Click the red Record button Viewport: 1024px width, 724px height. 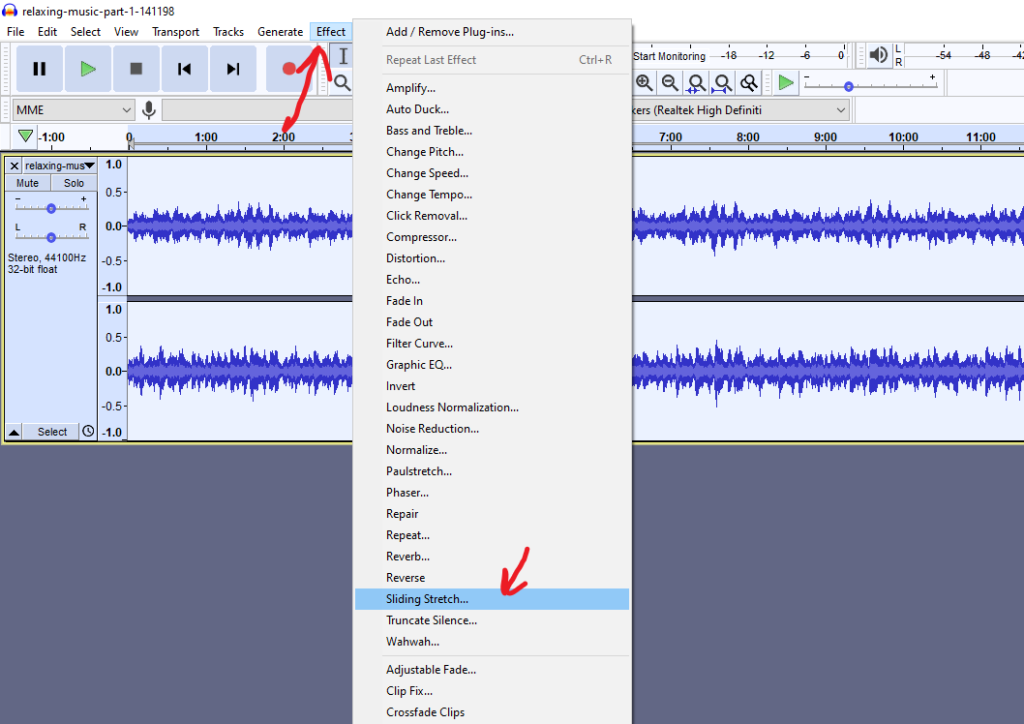[288, 69]
